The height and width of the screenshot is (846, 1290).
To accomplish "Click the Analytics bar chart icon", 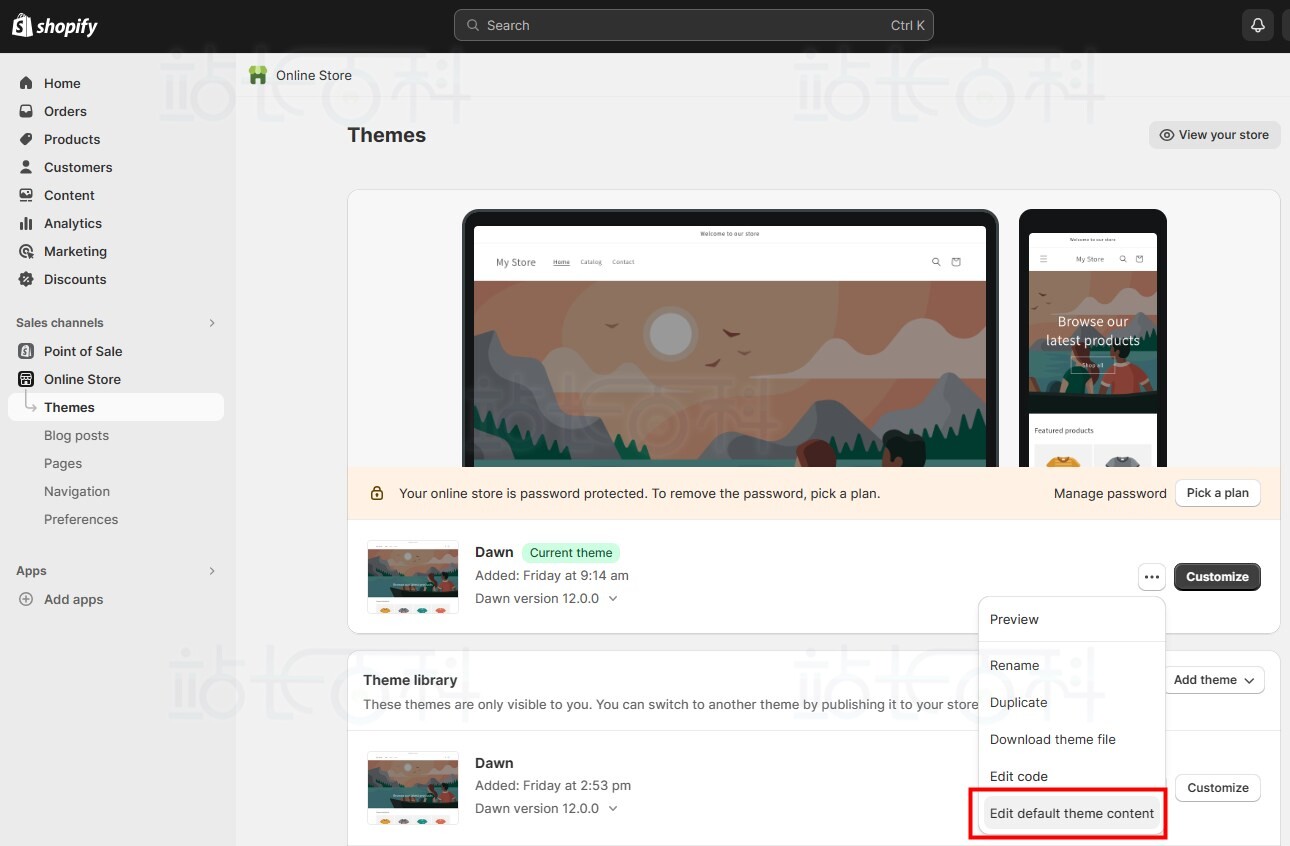I will click(26, 223).
